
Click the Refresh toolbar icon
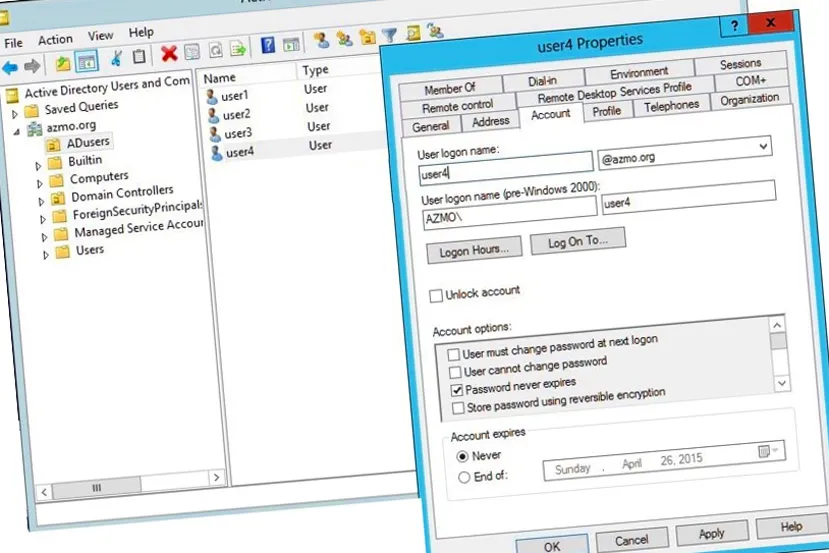point(216,50)
